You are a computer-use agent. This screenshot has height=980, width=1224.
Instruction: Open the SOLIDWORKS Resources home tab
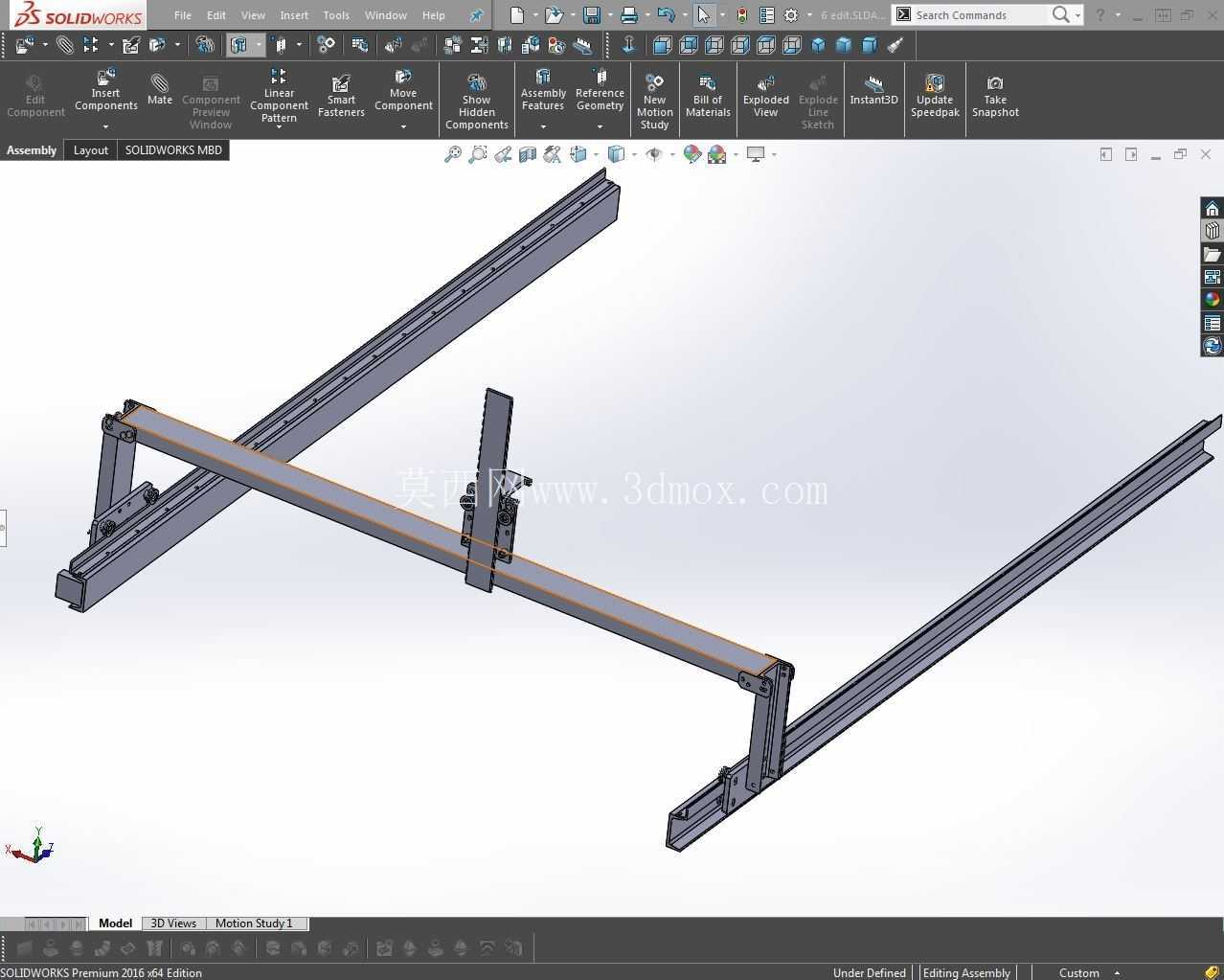tap(1212, 209)
